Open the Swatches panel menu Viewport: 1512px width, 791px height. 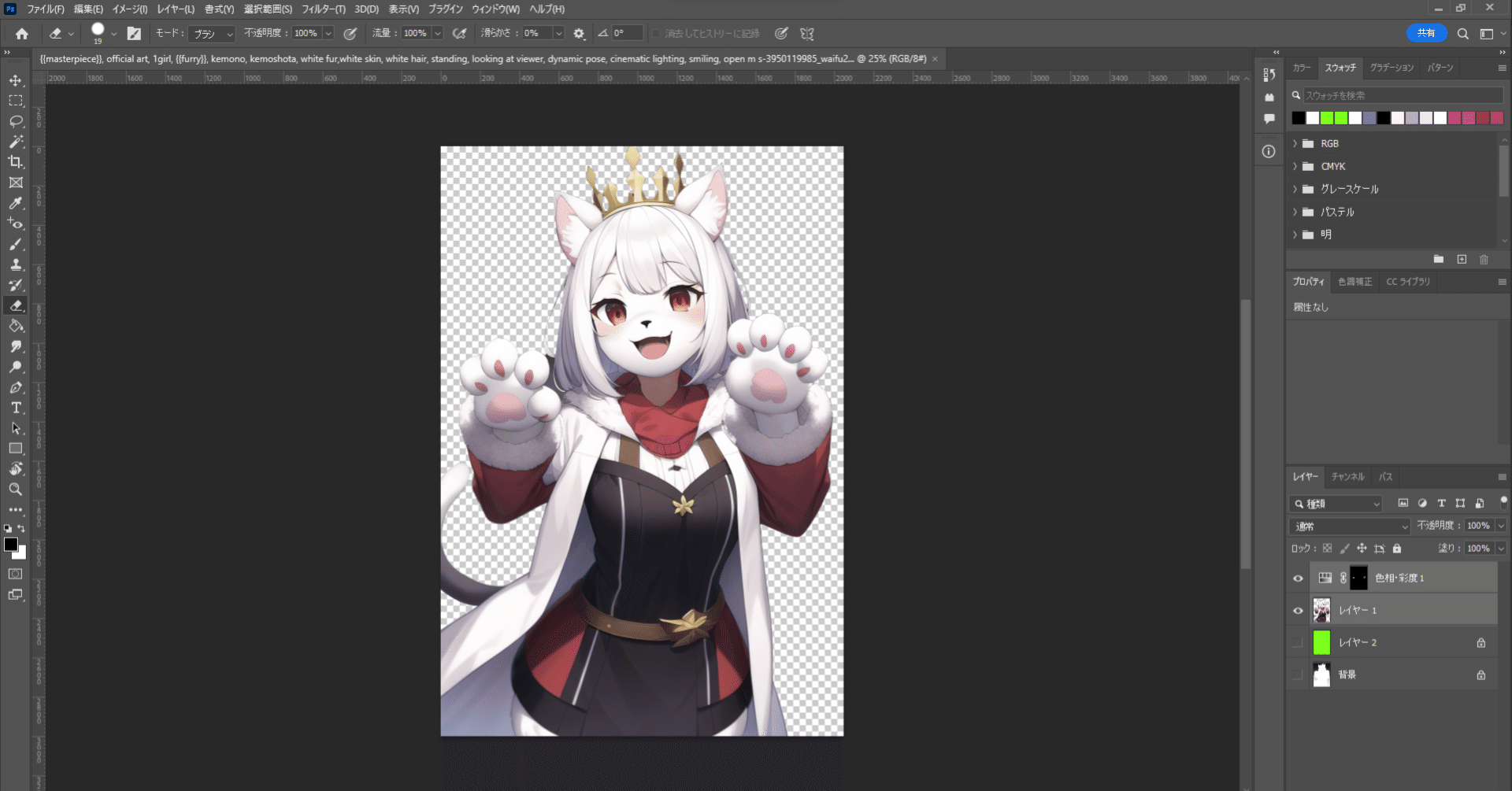pyautogui.click(x=1502, y=68)
